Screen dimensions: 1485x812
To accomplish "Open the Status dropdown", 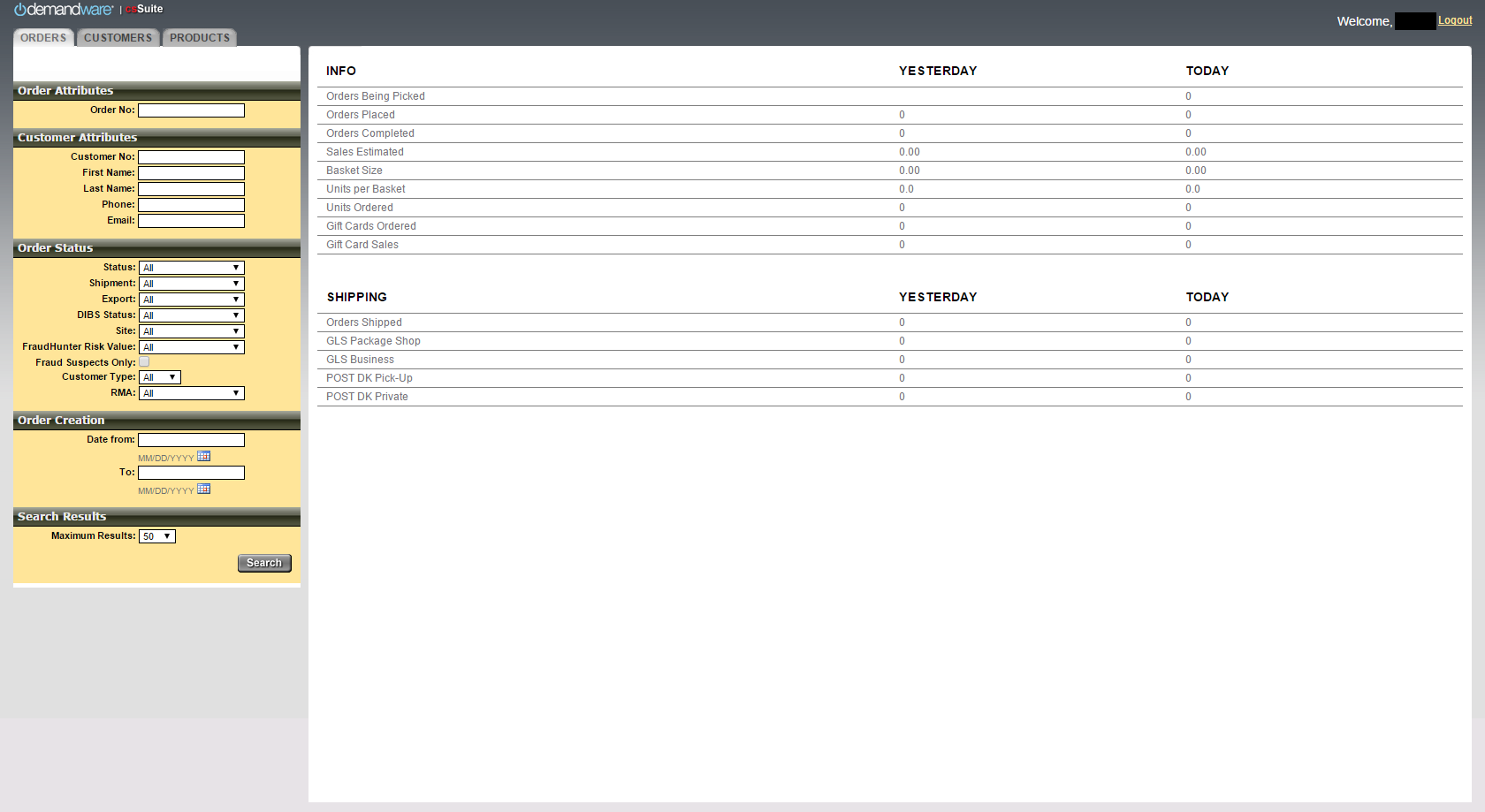I will (x=191, y=267).
